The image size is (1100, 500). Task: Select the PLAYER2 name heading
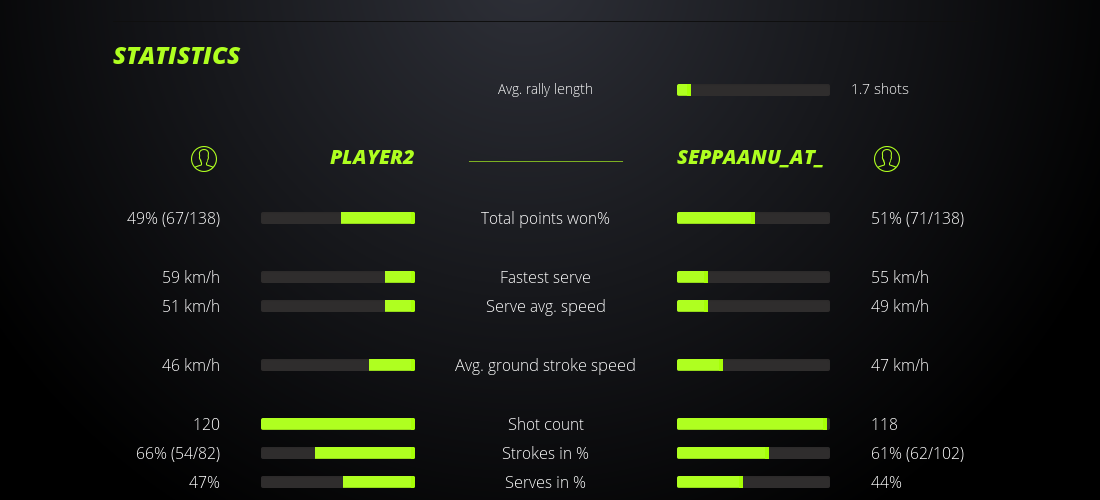[372, 157]
